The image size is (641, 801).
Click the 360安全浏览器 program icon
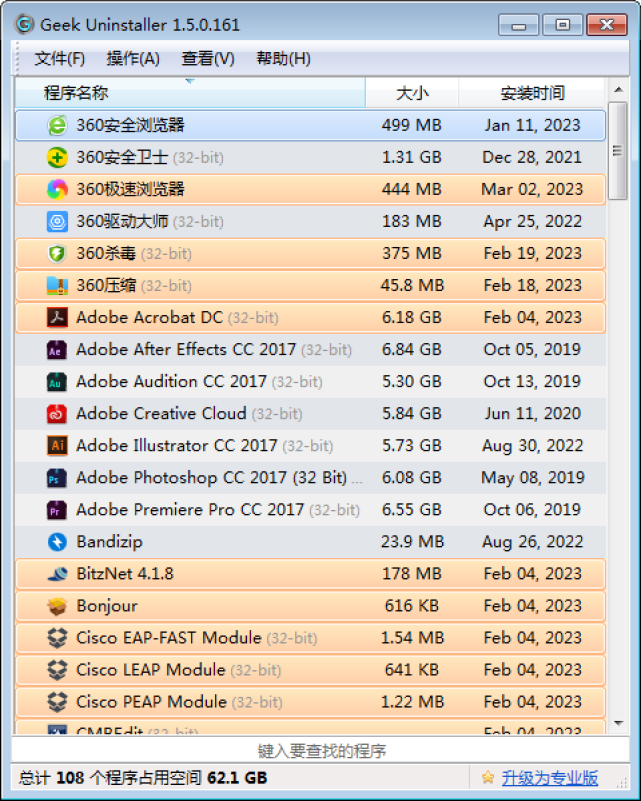pos(57,125)
